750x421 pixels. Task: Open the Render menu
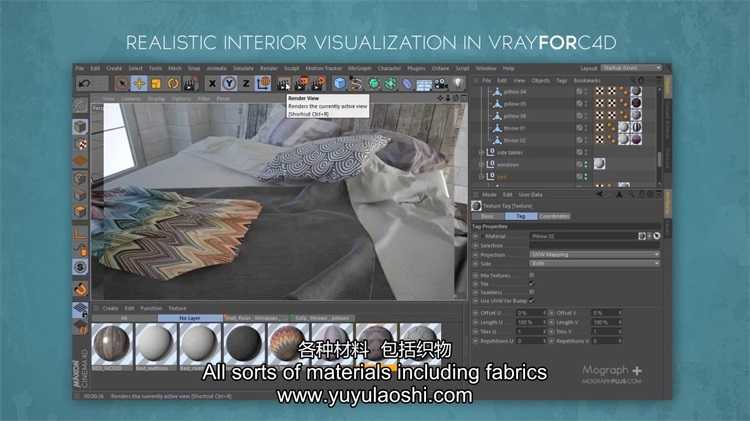[x=268, y=68]
